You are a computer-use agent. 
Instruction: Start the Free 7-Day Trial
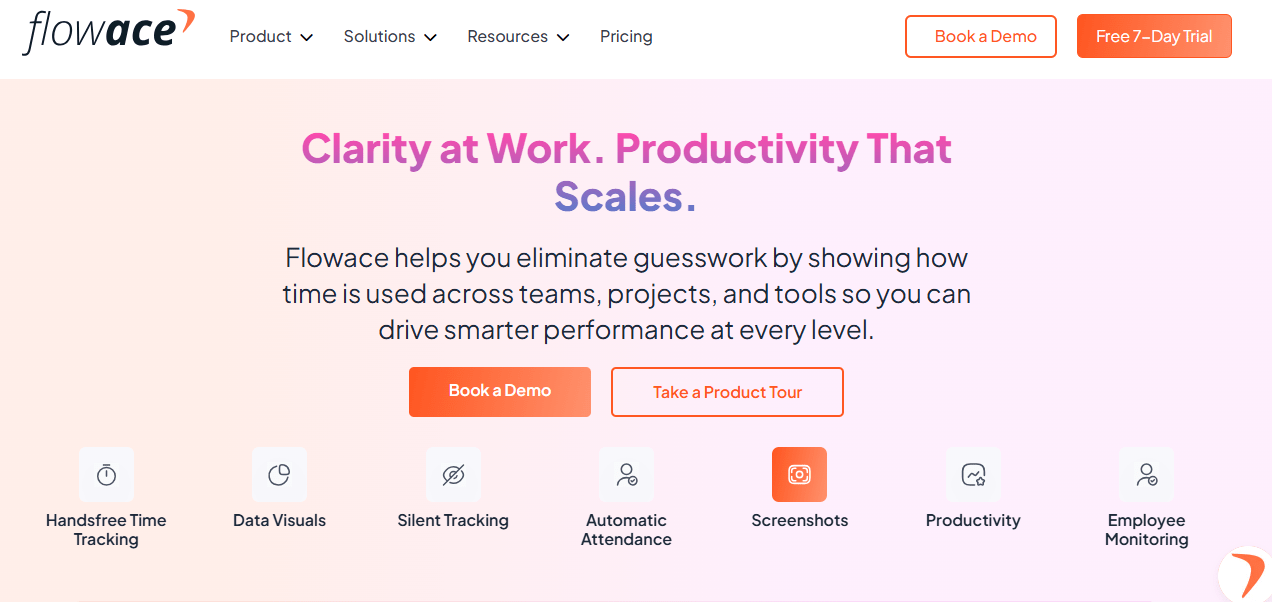1154,37
